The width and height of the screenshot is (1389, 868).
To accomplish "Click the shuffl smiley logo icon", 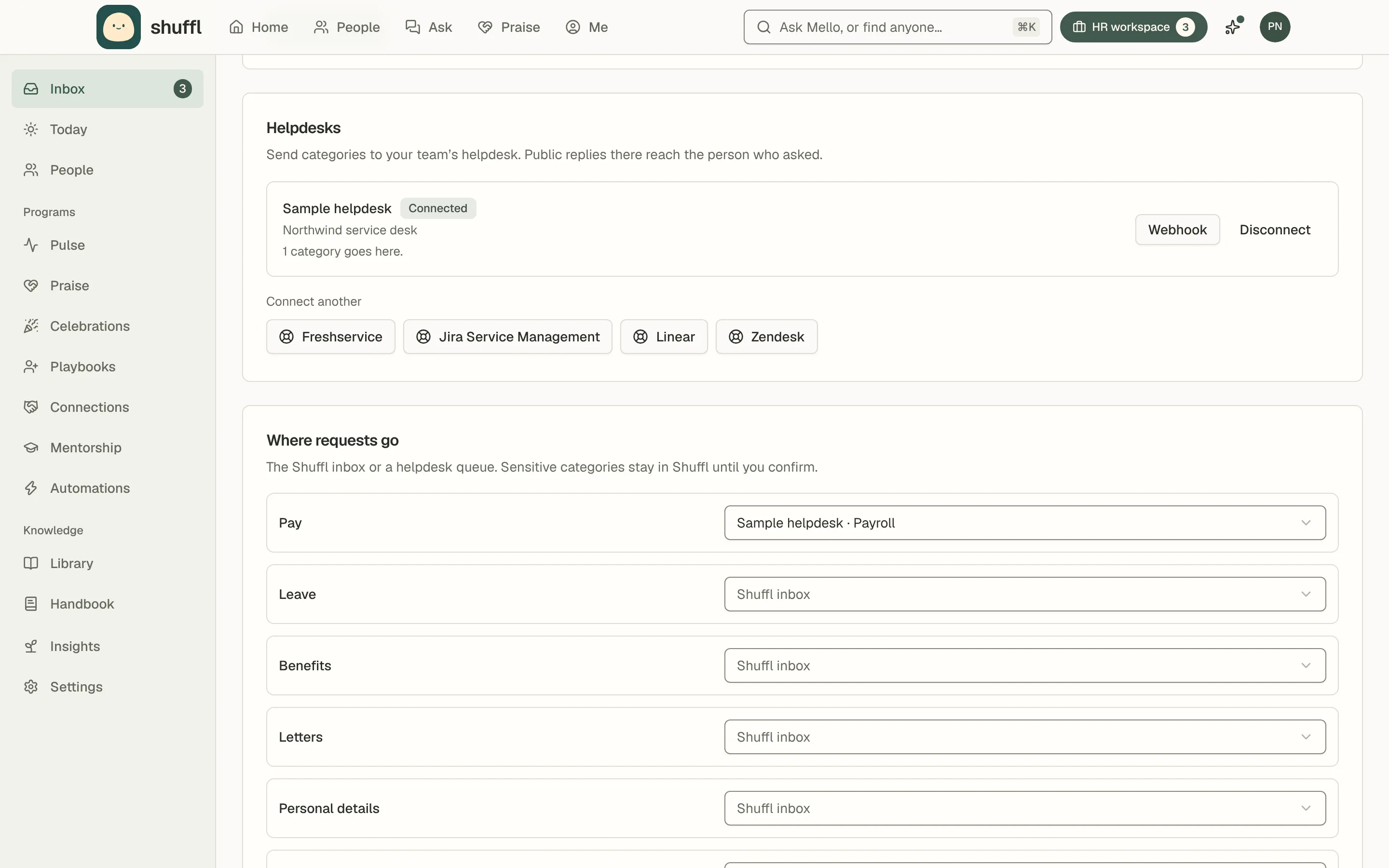I will pyautogui.click(x=118, y=27).
